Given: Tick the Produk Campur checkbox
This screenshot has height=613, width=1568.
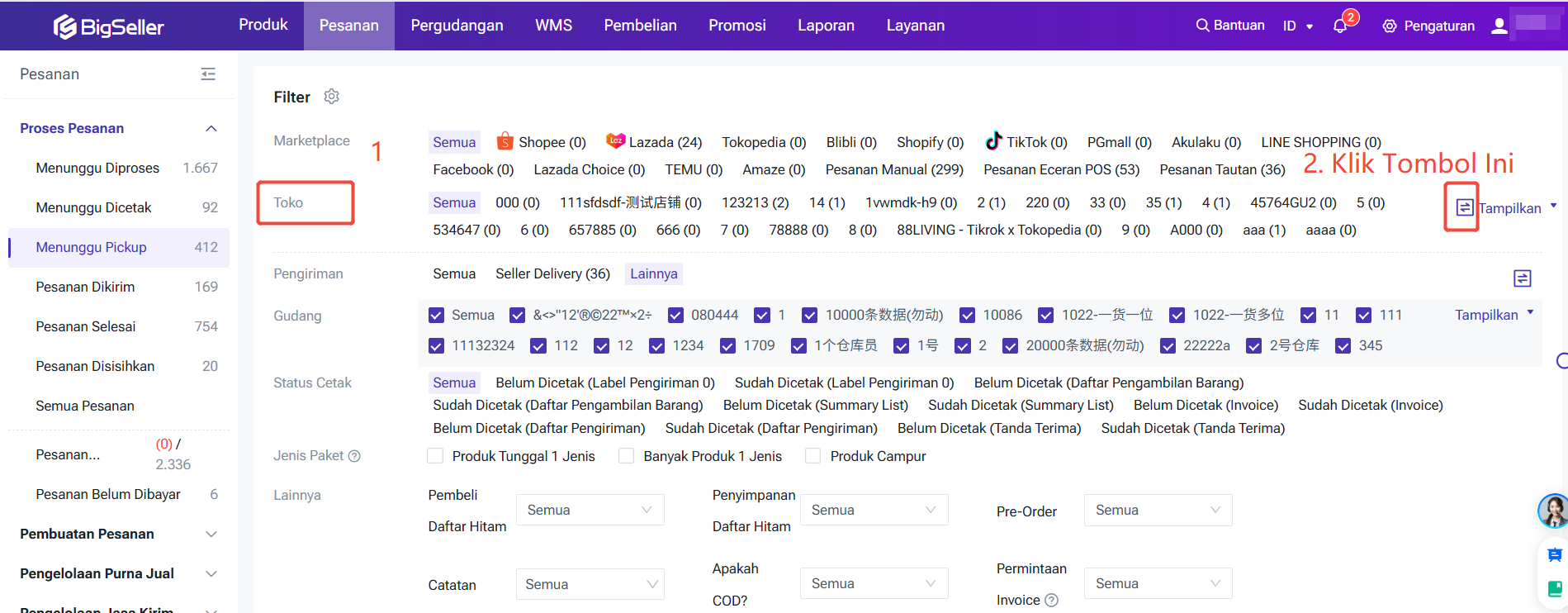Looking at the screenshot, I should pos(813,456).
